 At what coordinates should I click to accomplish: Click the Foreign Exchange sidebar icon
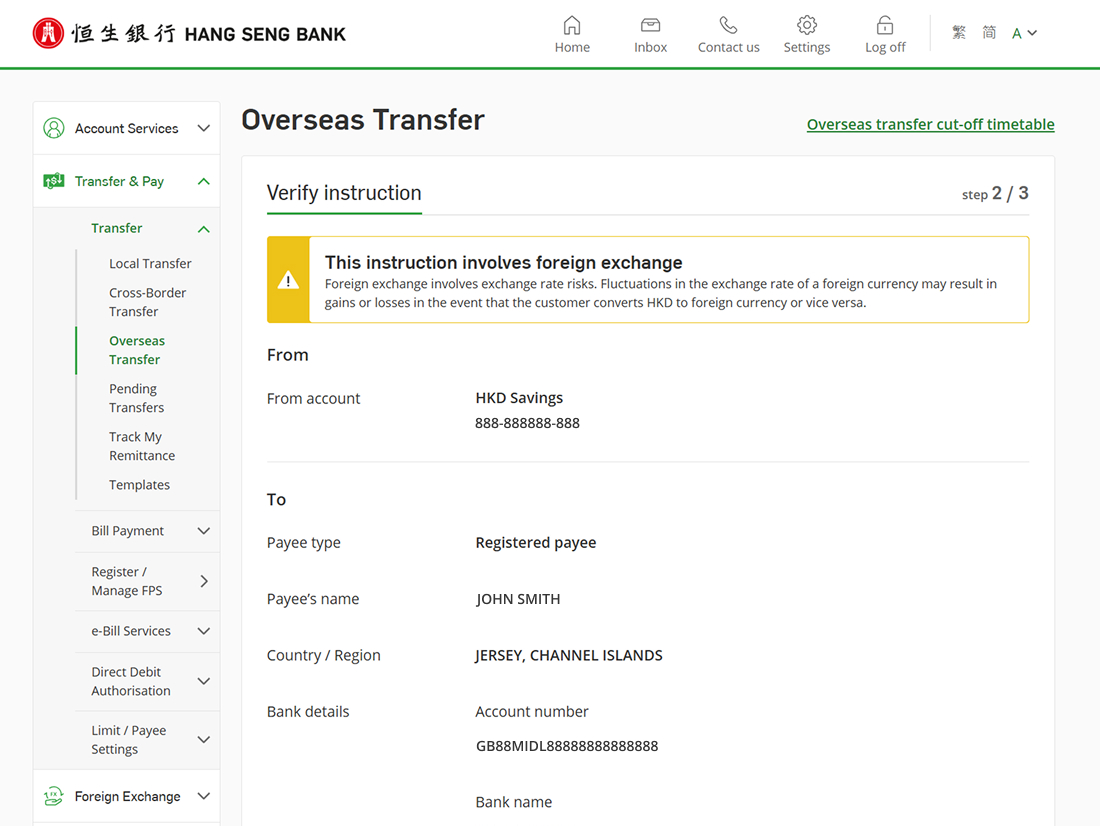coord(54,796)
